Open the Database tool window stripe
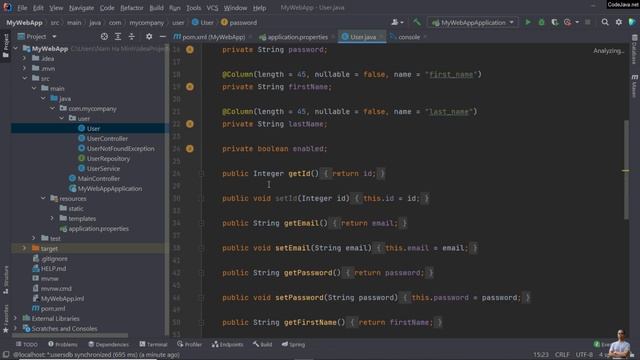 click(635, 49)
